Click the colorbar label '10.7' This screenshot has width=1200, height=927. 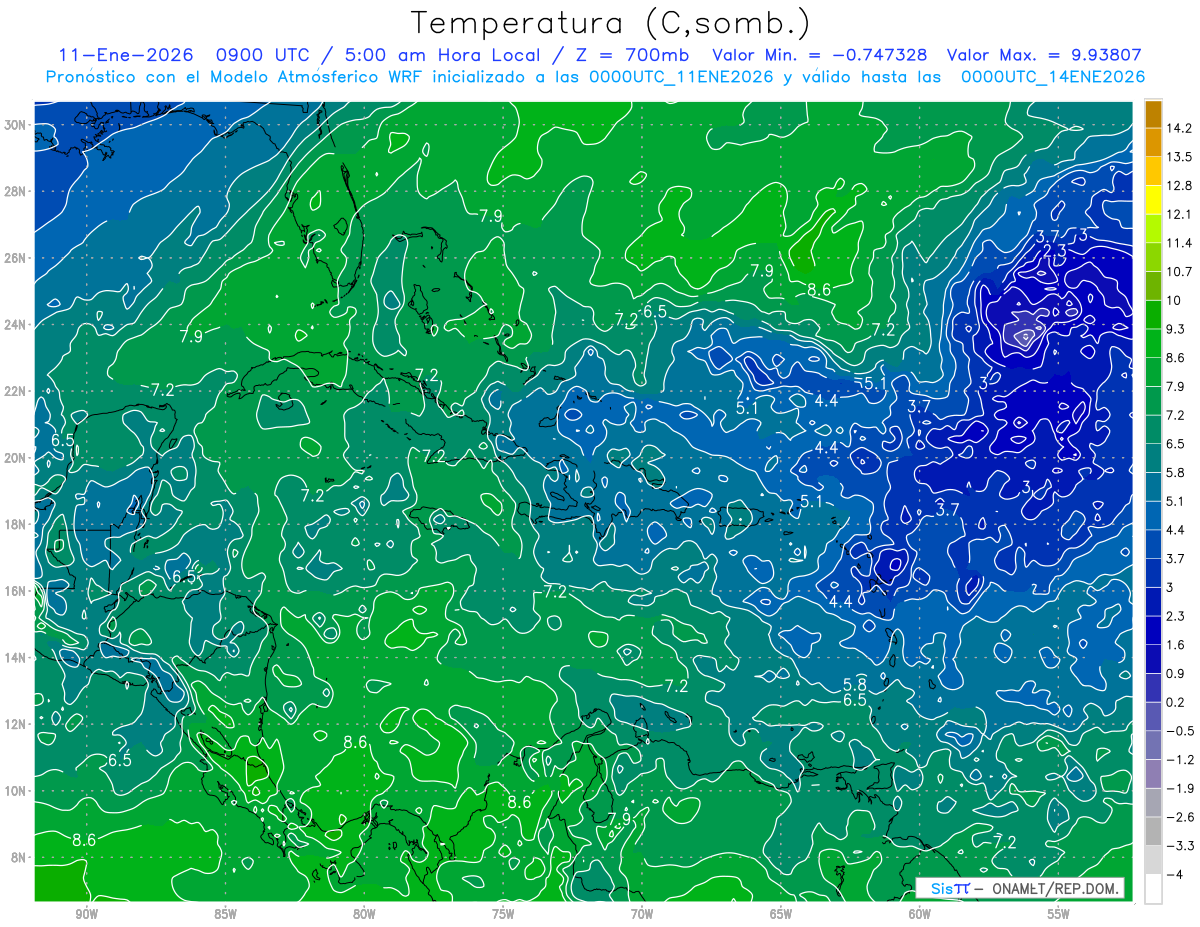click(1178, 272)
